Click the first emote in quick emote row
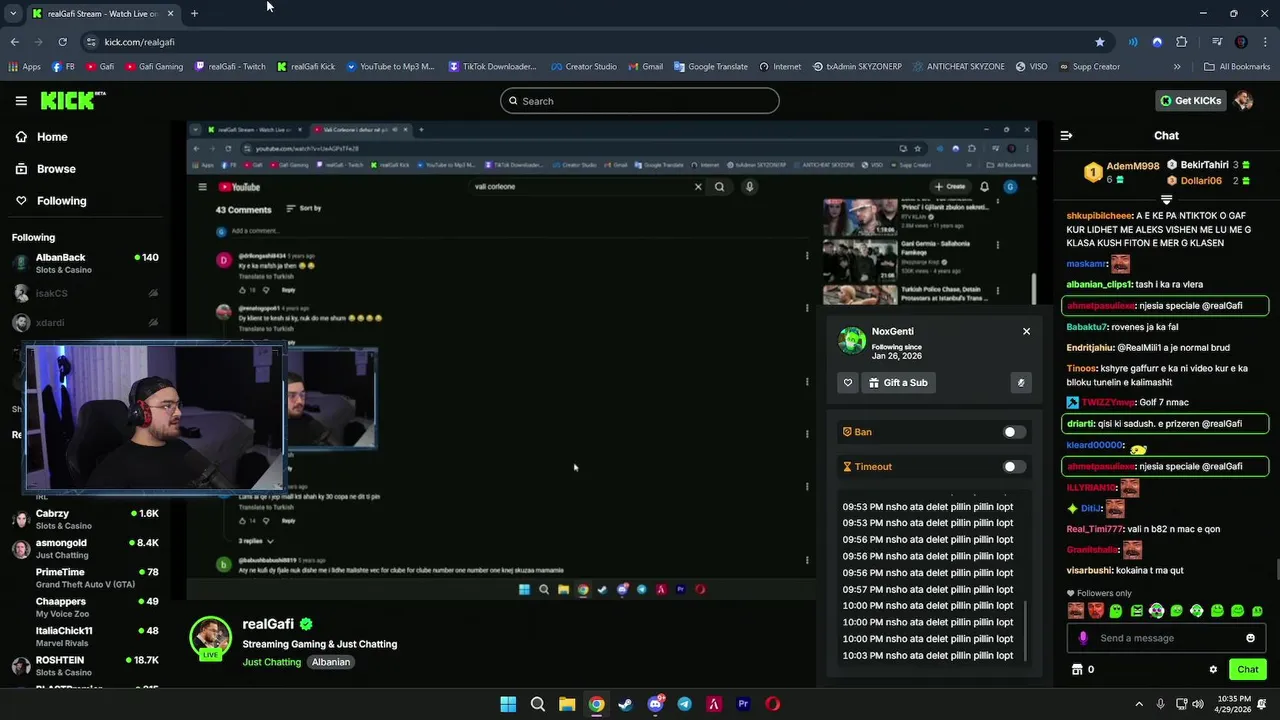 pyautogui.click(x=1075, y=611)
